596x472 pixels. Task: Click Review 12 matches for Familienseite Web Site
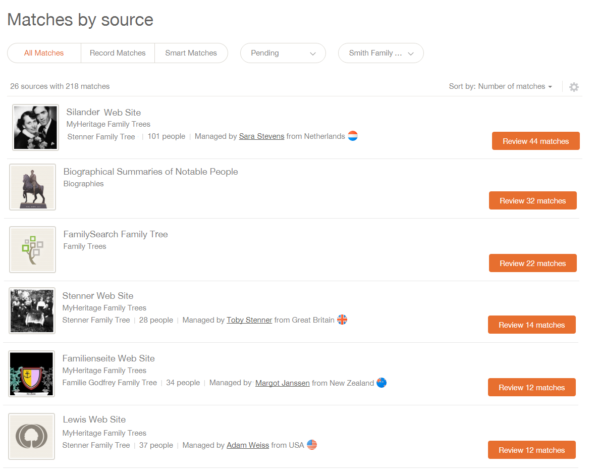click(532, 388)
